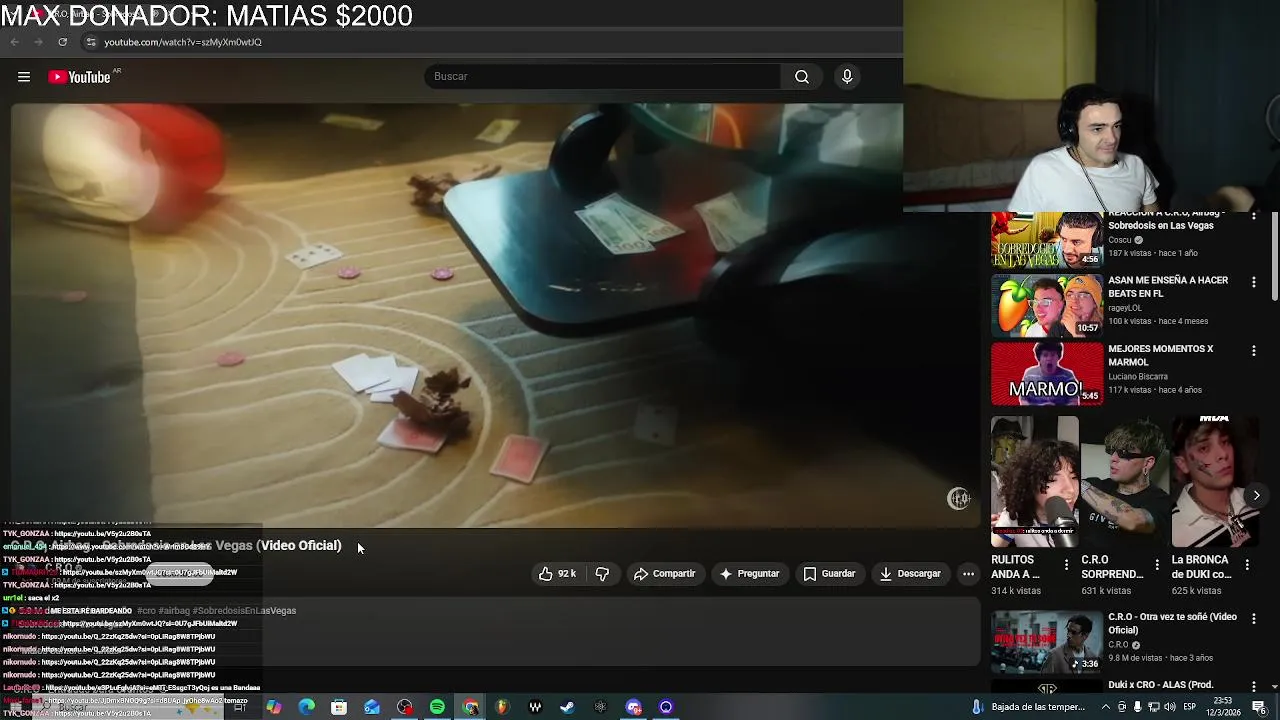Open the notification center icon

(1259, 707)
